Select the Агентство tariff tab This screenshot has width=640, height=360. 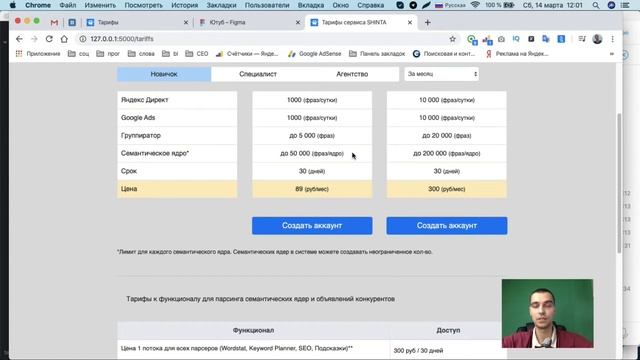tap(352, 74)
